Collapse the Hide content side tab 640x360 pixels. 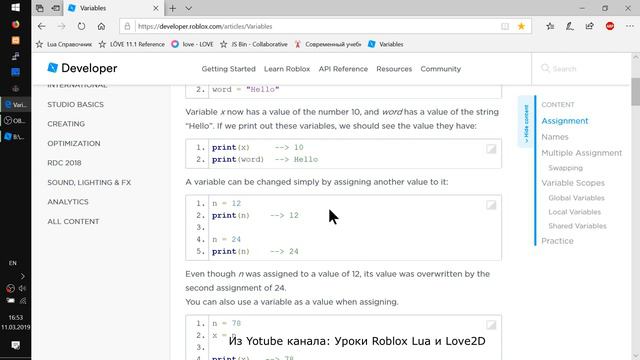coord(526,122)
